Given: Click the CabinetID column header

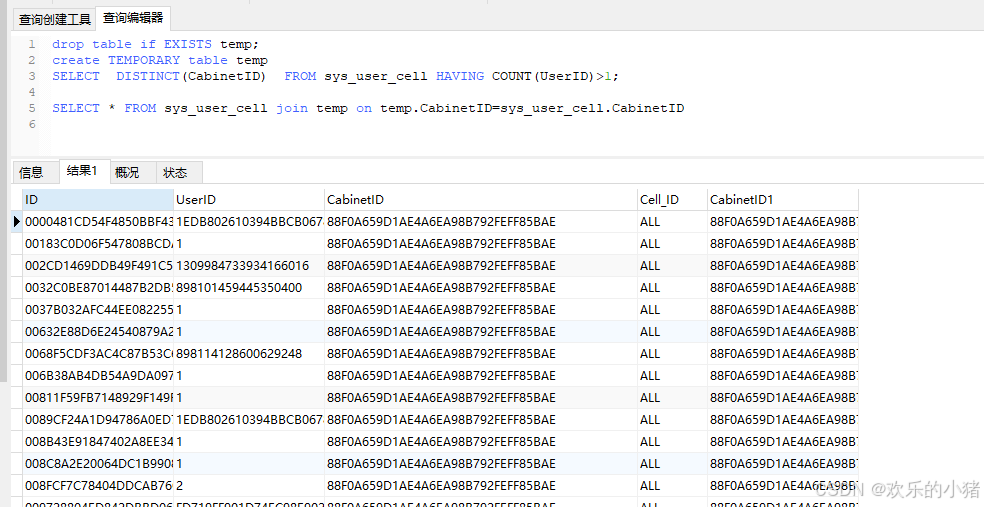Looking at the screenshot, I should [481, 200].
